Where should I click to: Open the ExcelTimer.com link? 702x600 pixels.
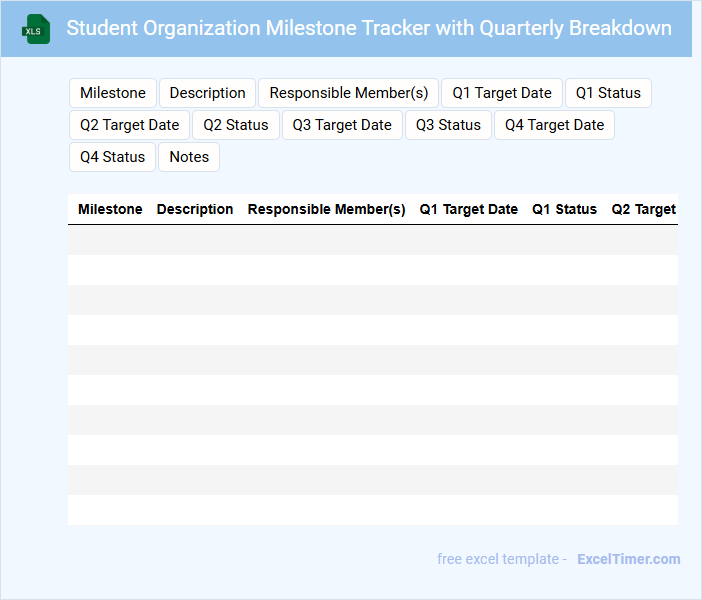628,559
